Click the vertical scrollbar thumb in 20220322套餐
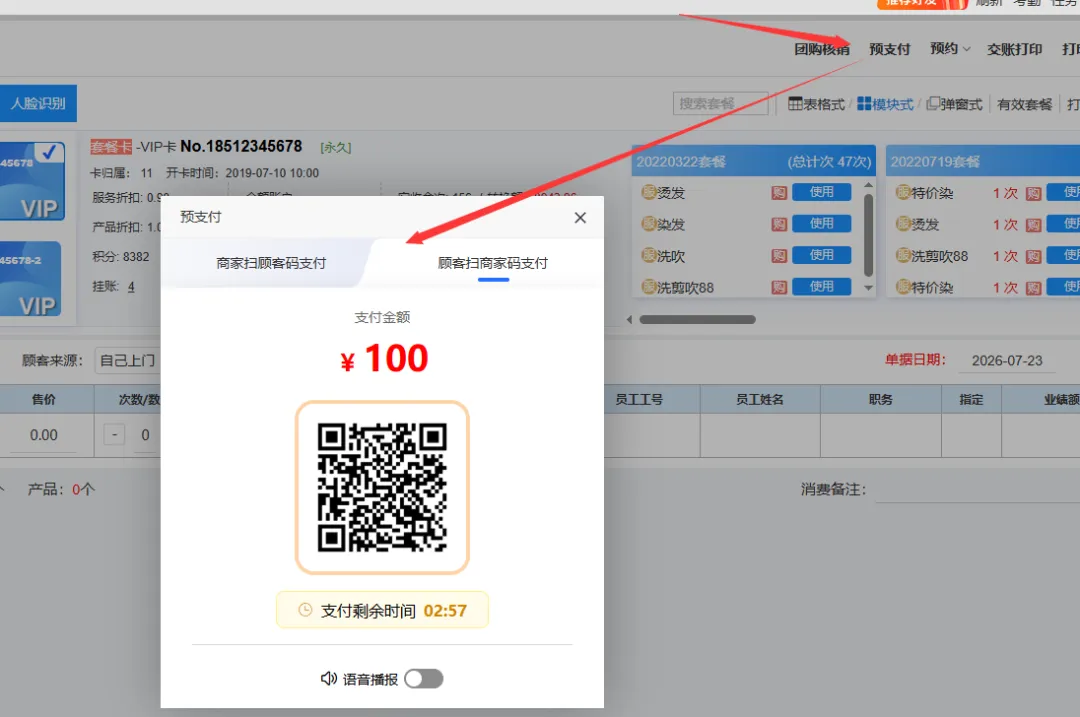The height and width of the screenshot is (717, 1080). tap(869, 235)
